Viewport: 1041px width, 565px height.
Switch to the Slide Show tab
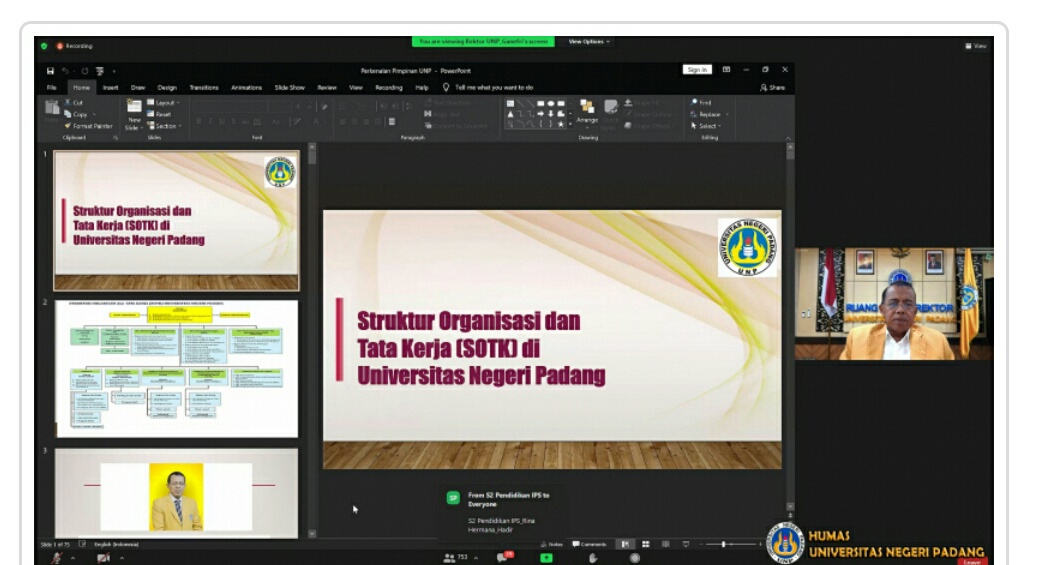click(289, 87)
